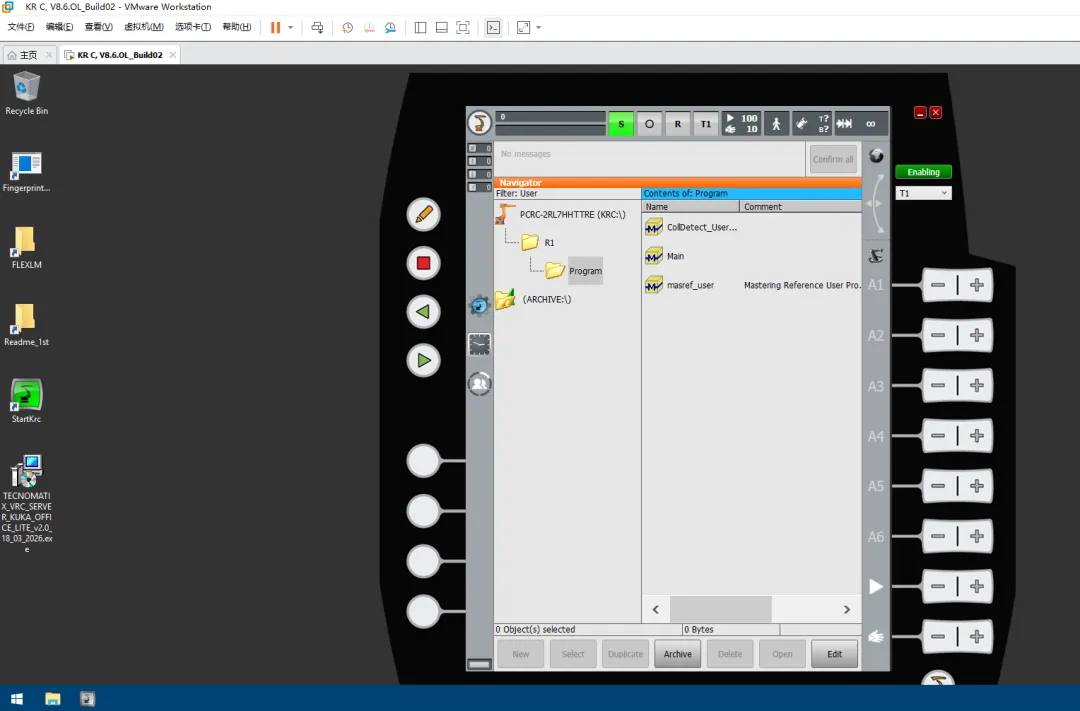
Task: Jog axis A2 in minus direction
Action: (938, 336)
